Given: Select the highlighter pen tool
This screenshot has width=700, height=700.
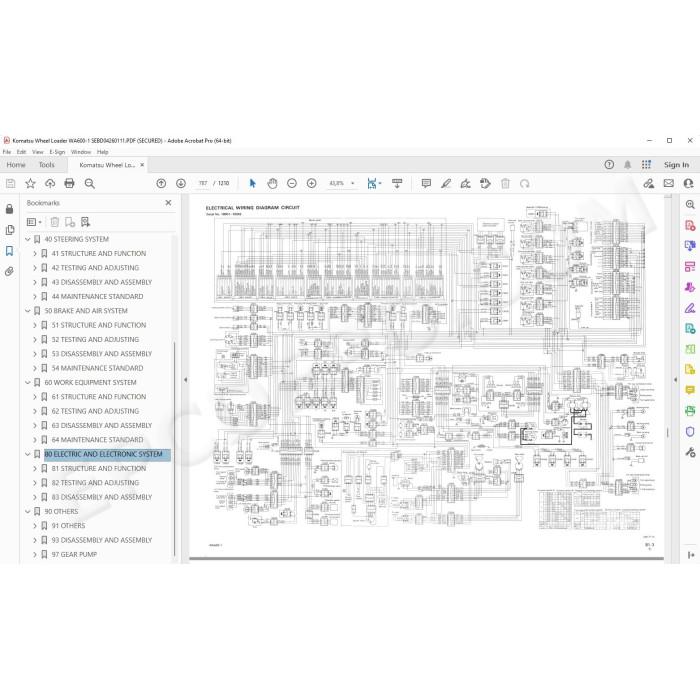Looking at the screenshot, I should tap(446, 183).
